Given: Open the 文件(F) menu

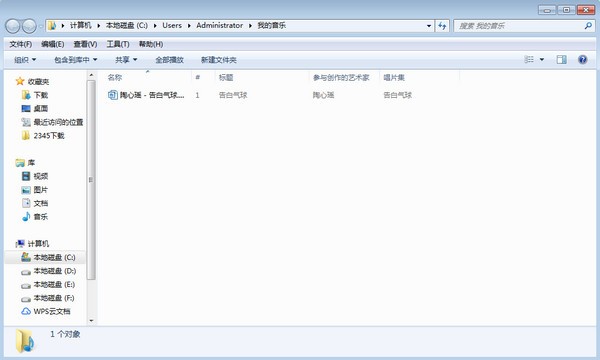Looking at the screenshot, I should [x=21, y=44].
